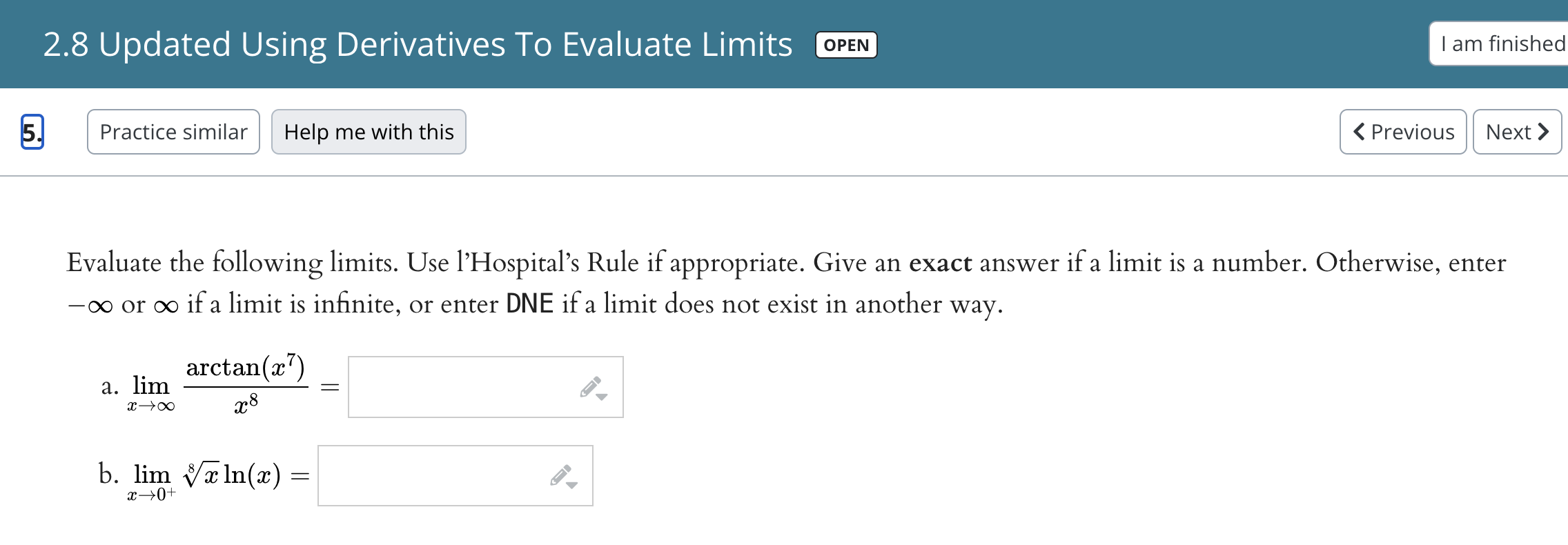The image size is (1568, 545).
Task: Click "Help me with this"
Action: pyautogui.click(x=369, y=132)
